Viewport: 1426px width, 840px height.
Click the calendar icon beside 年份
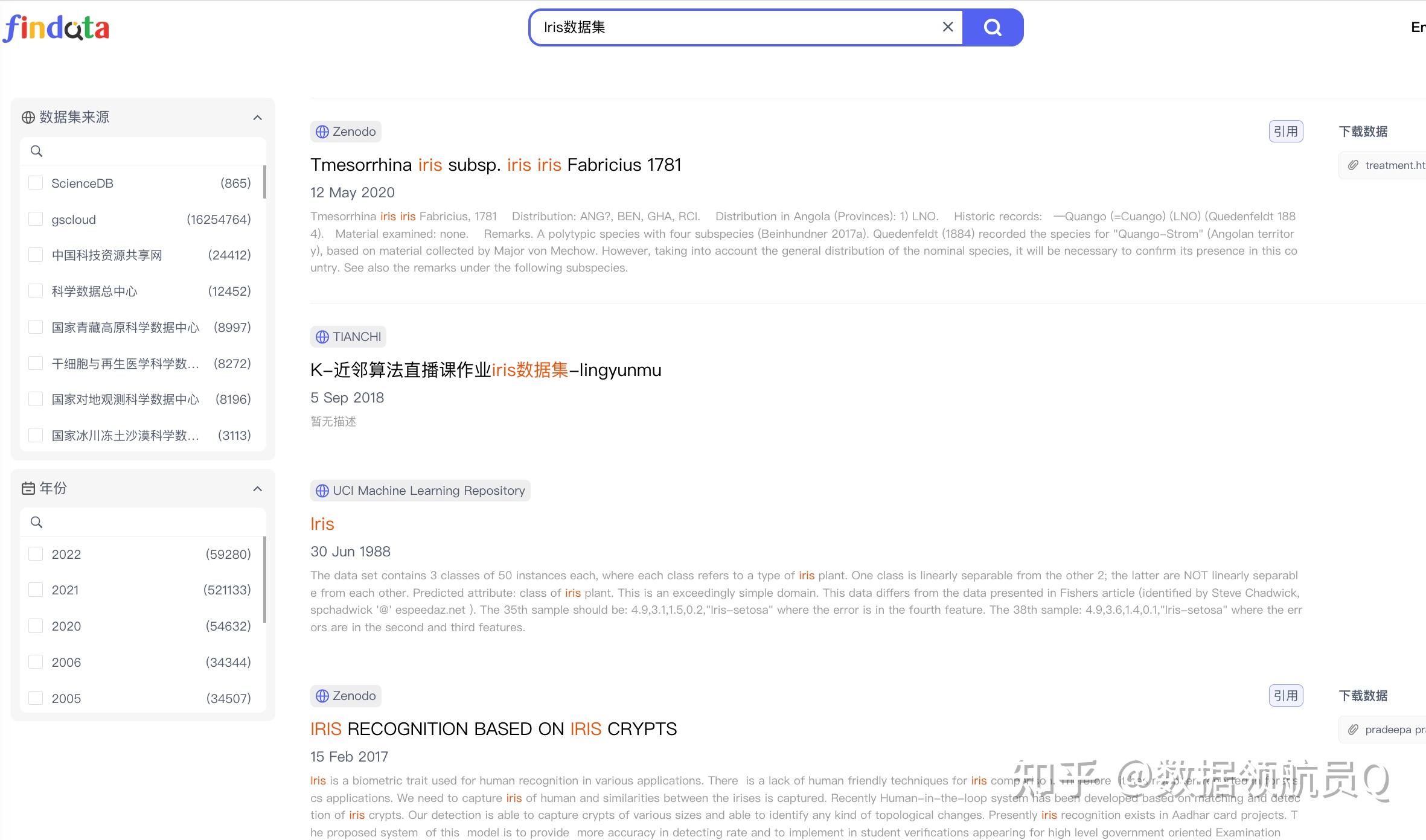[x=28, y=488]
